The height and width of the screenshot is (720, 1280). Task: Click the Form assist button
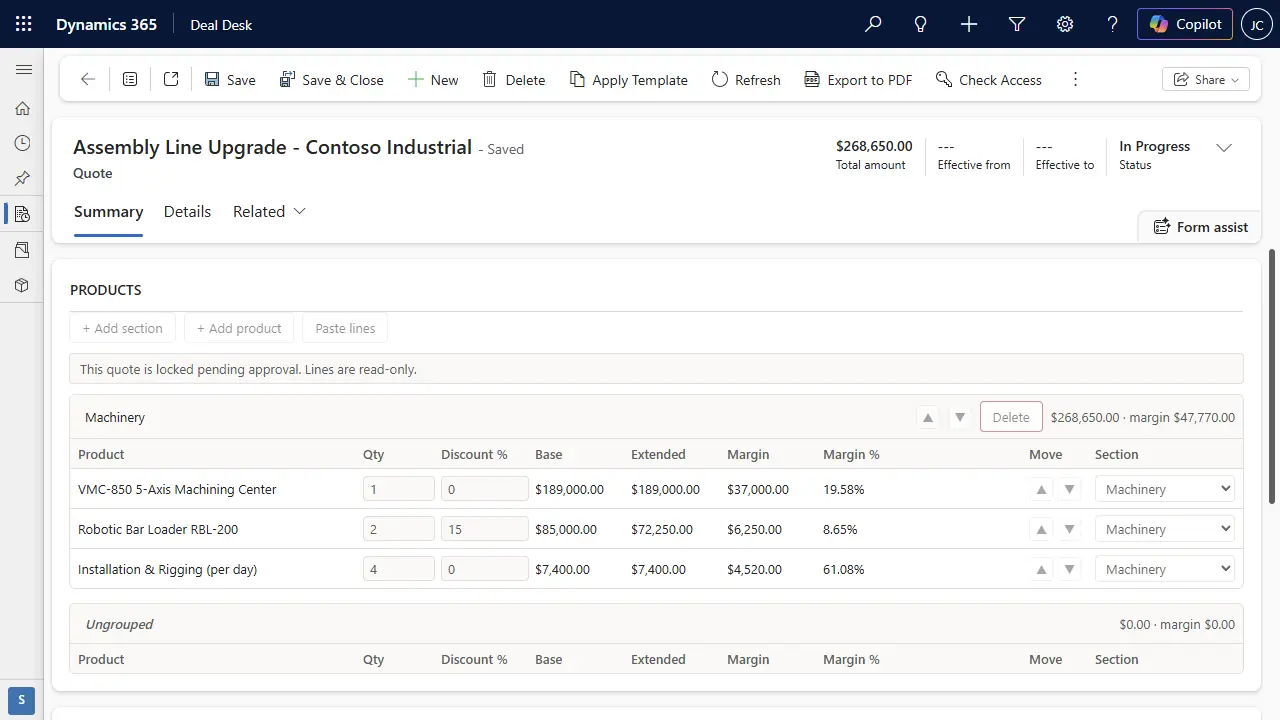(x=1200, y=227)
